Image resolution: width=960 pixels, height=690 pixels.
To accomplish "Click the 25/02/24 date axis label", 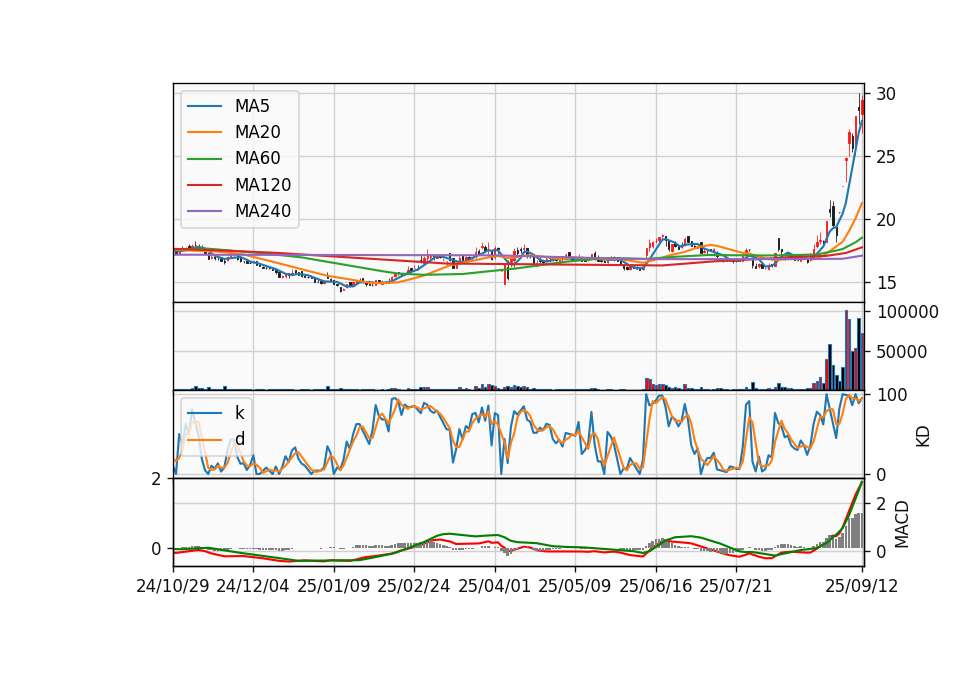I will point(414,587).
